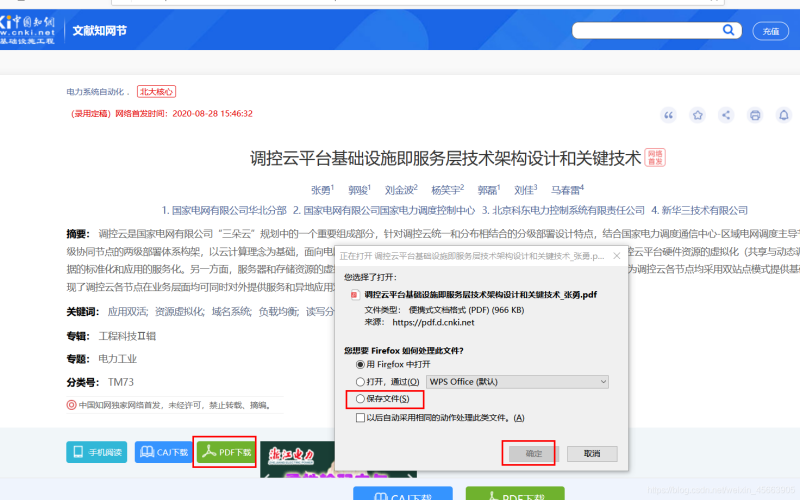Image resolution: width=800 pixels, height=500 pixels.
Task: Click the 充值 button in header
Action: 770,31
